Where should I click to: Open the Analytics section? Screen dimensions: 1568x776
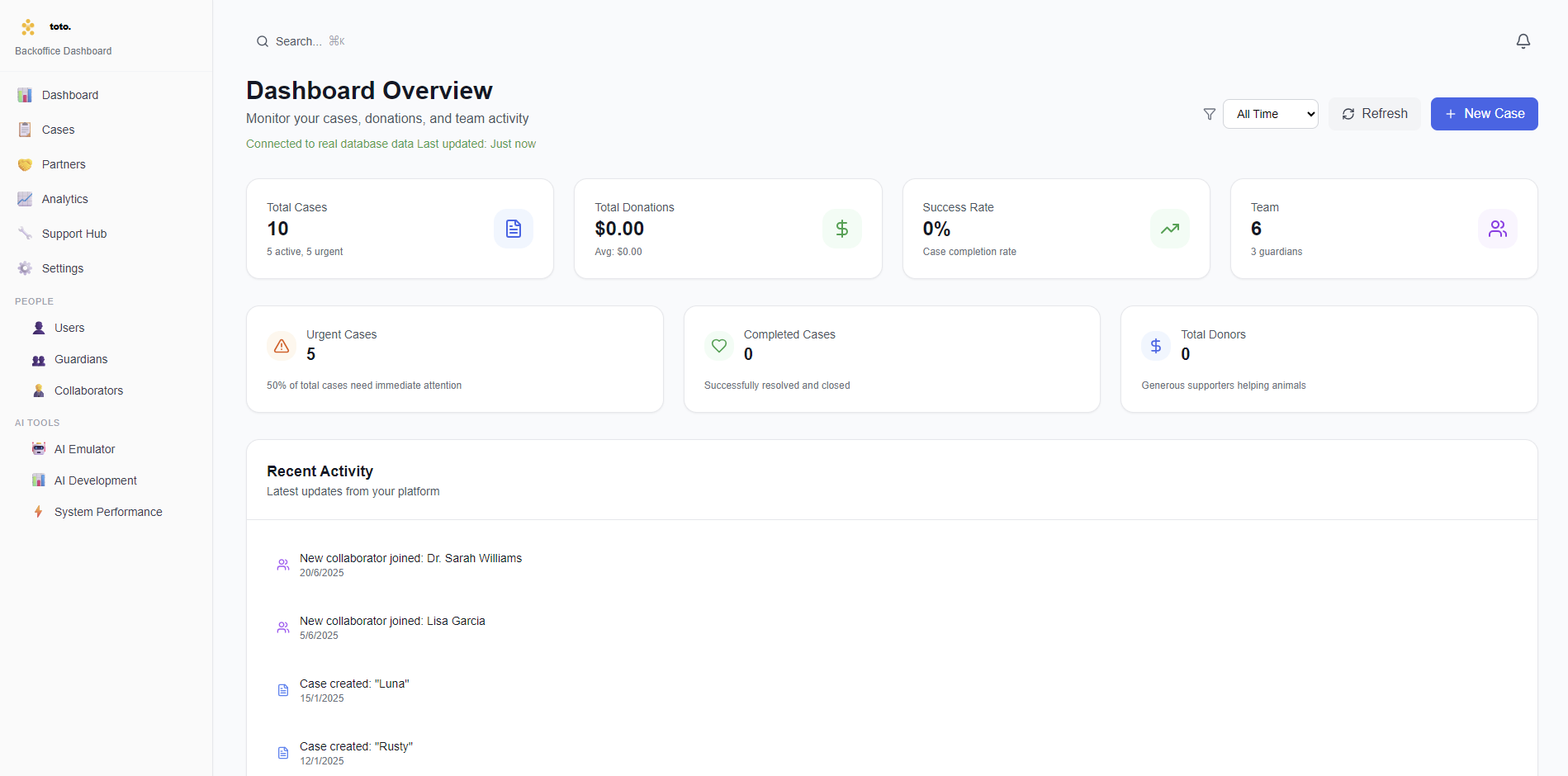(x=106, y=199)
